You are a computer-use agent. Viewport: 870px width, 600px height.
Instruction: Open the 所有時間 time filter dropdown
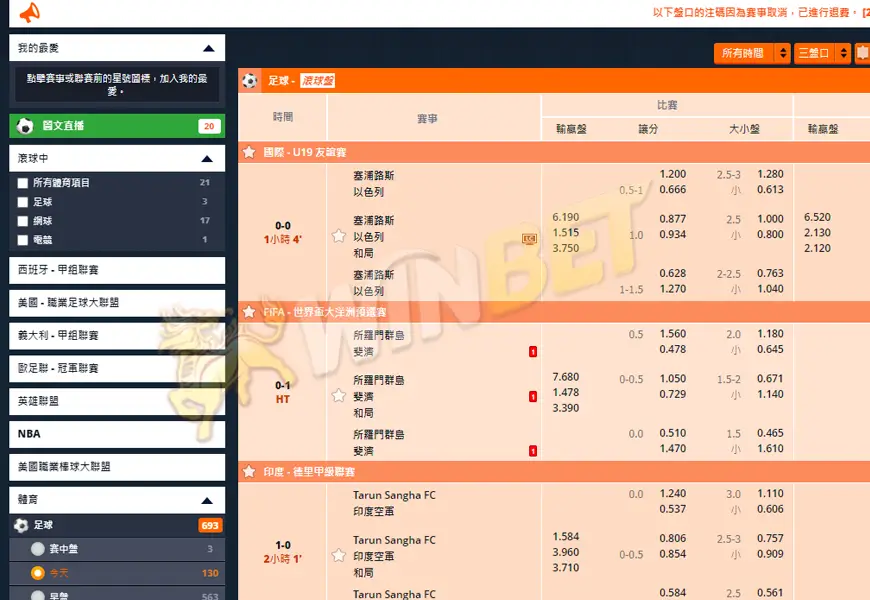752,53
